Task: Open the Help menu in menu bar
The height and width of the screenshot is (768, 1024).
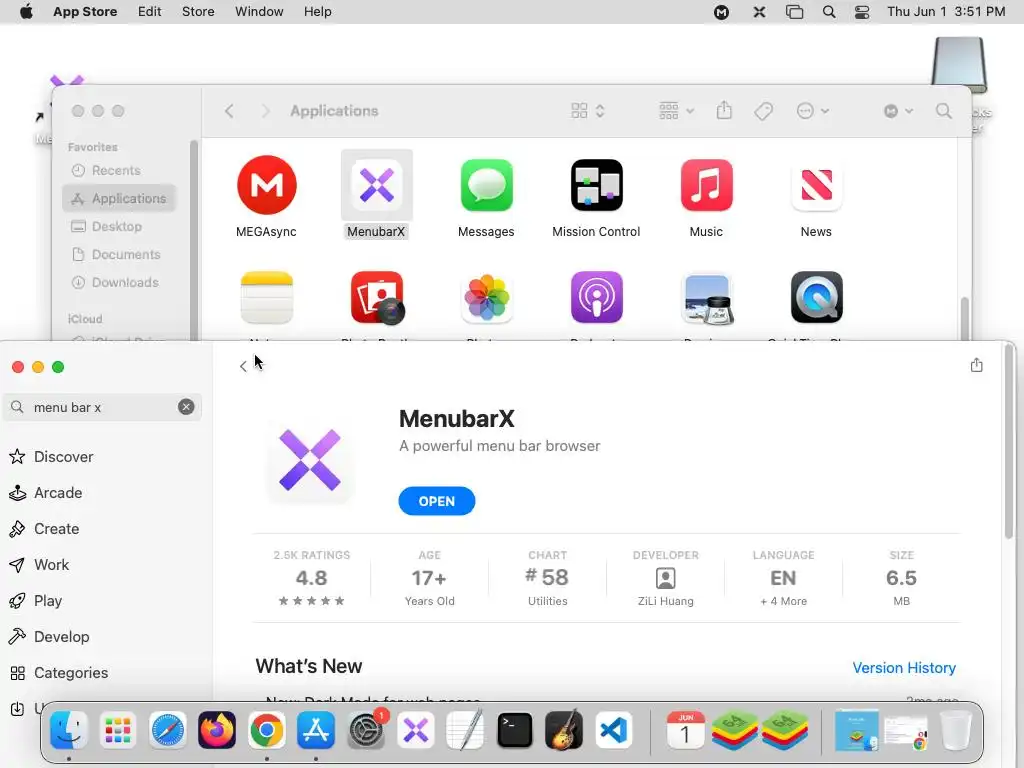Action: 317,12
